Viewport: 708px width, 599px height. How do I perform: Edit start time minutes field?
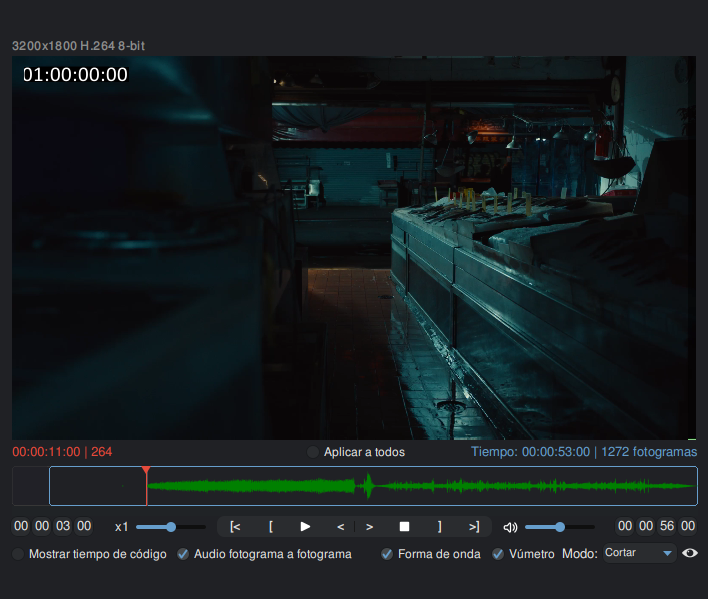click(x=42, y=526)
